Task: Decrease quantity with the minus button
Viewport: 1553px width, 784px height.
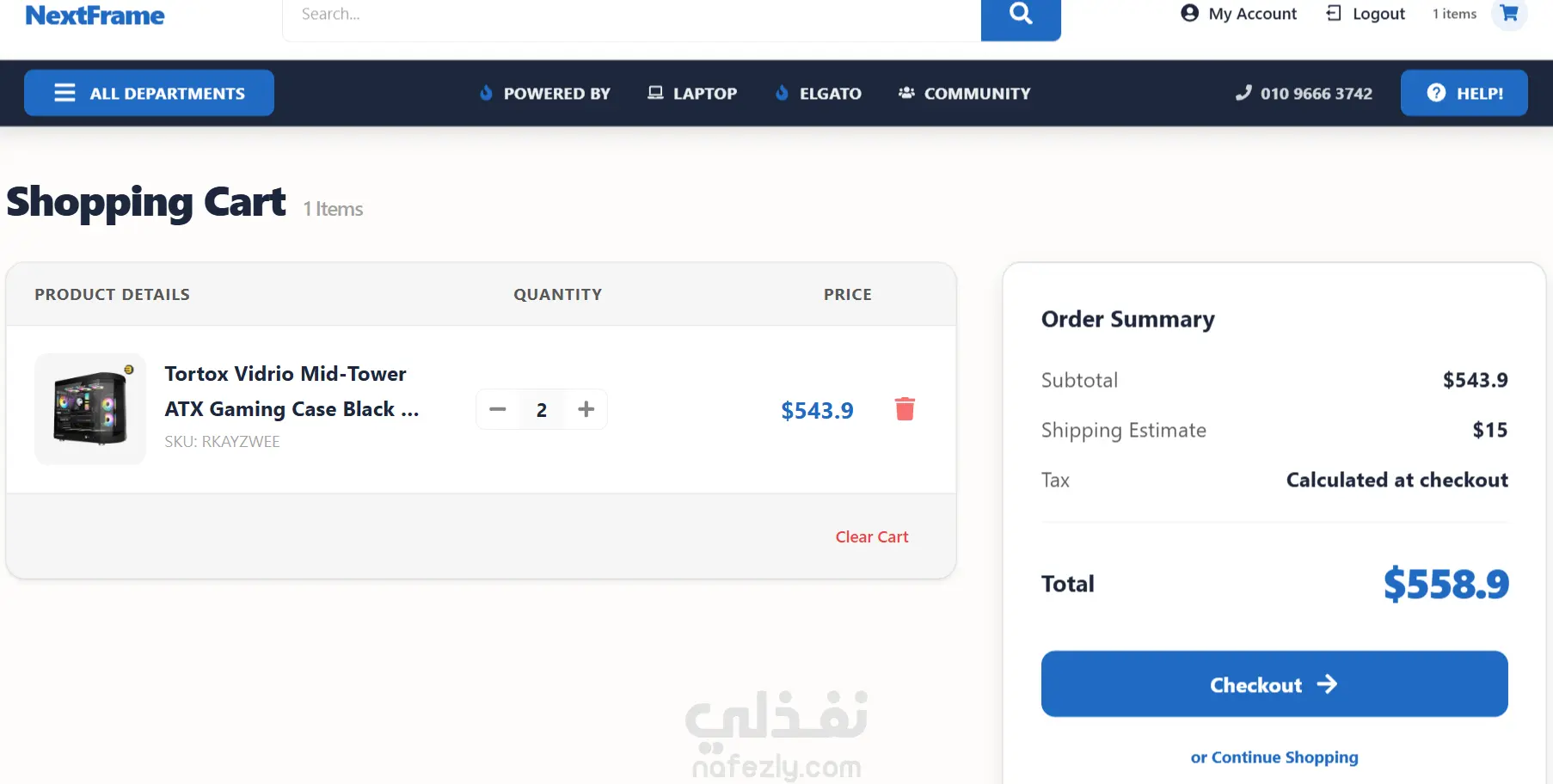Action: (x=498, y=409)
